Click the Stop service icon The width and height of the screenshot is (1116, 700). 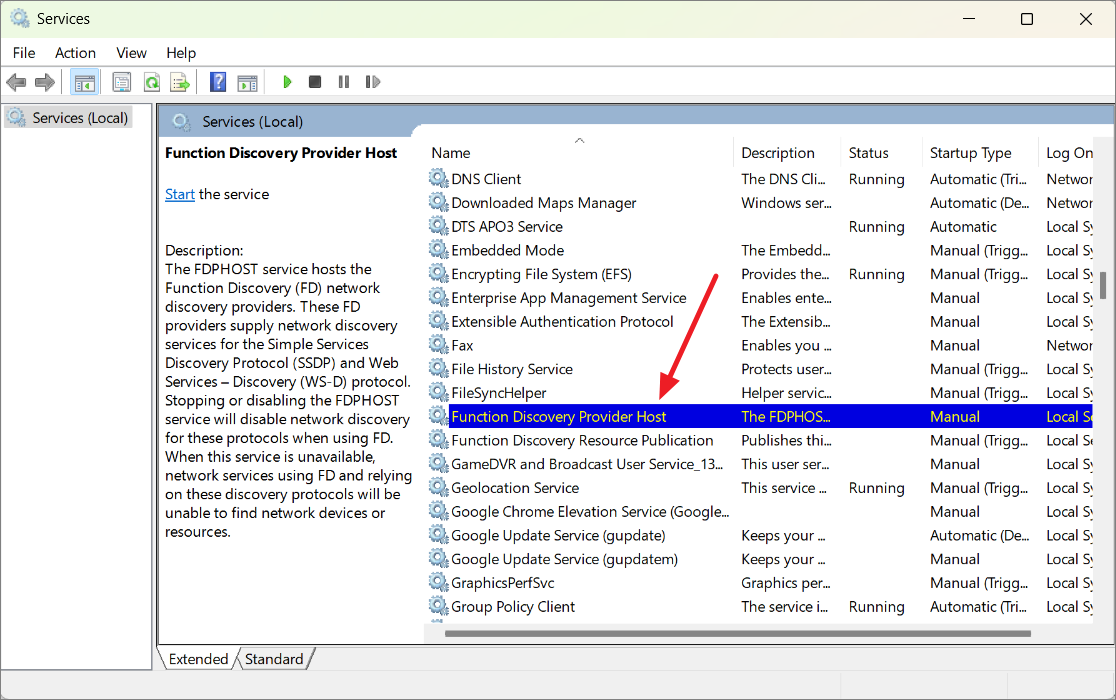click(314, 81)
